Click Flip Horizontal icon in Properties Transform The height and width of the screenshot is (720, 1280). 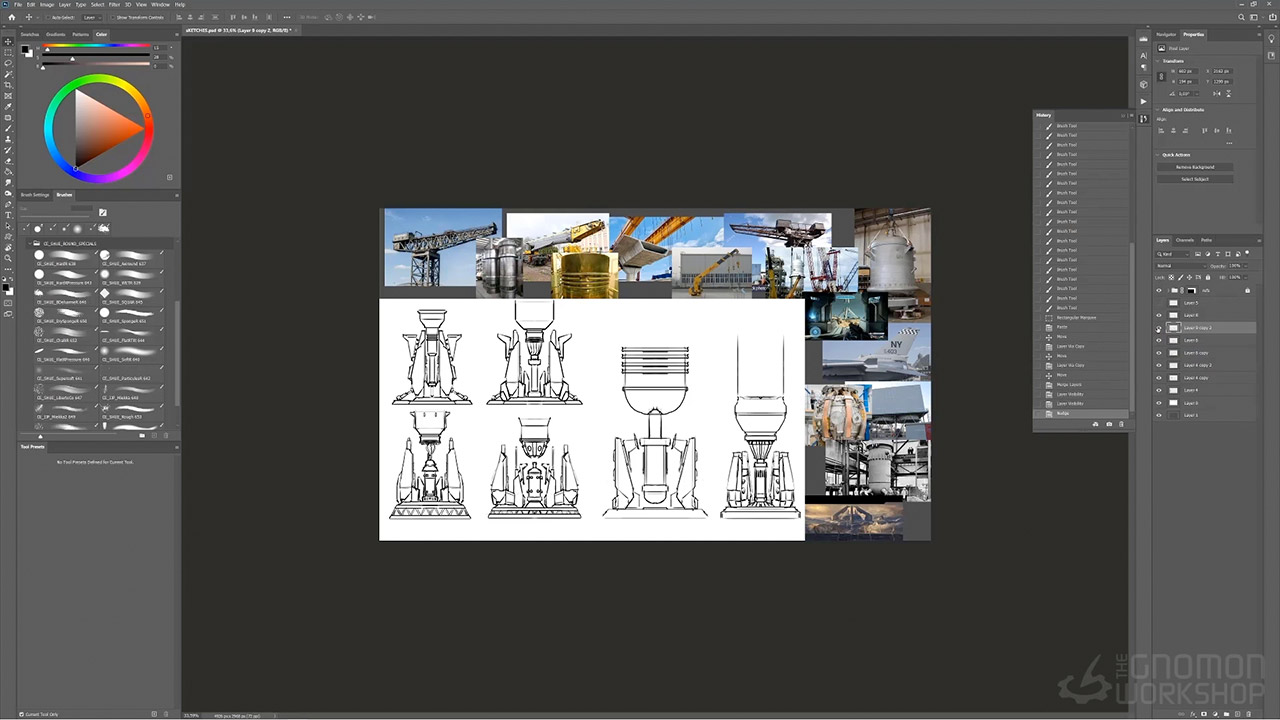click(1217, 93)
